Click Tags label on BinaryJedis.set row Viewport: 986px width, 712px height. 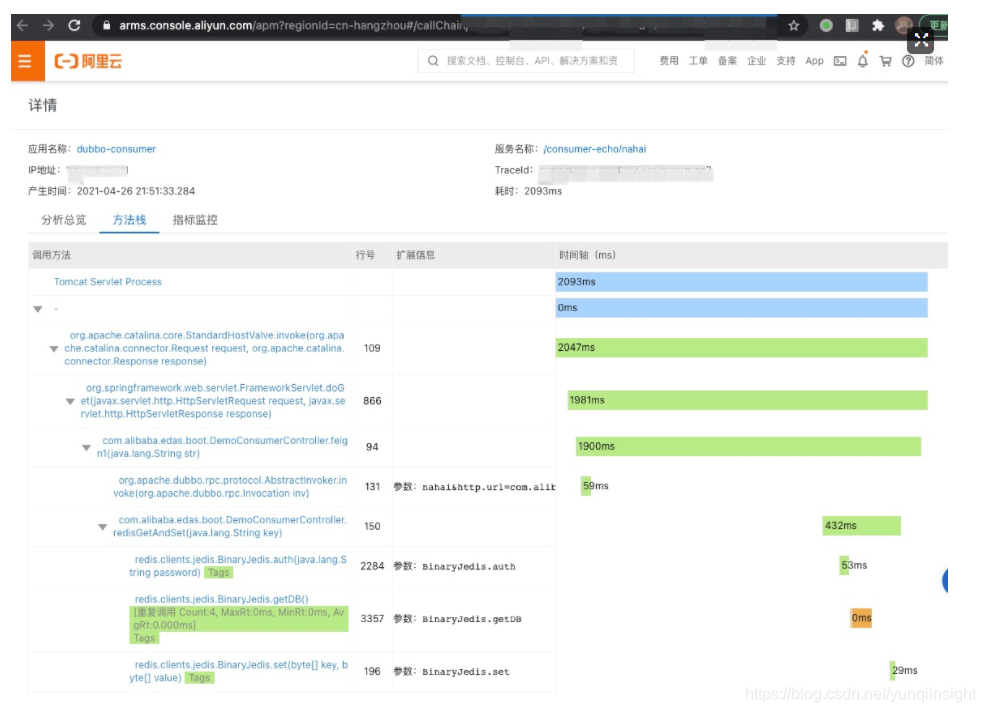[x=199, y=677]
